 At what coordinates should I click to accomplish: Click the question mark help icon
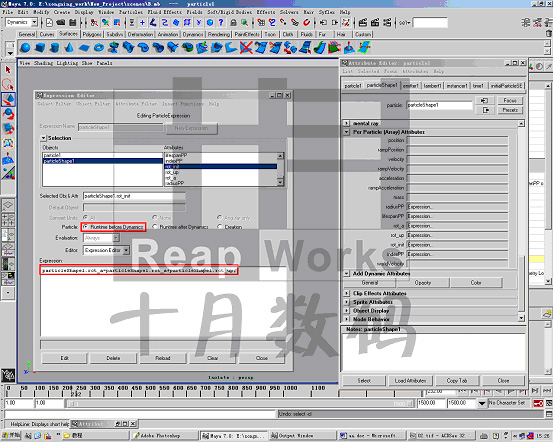[221, 23]
